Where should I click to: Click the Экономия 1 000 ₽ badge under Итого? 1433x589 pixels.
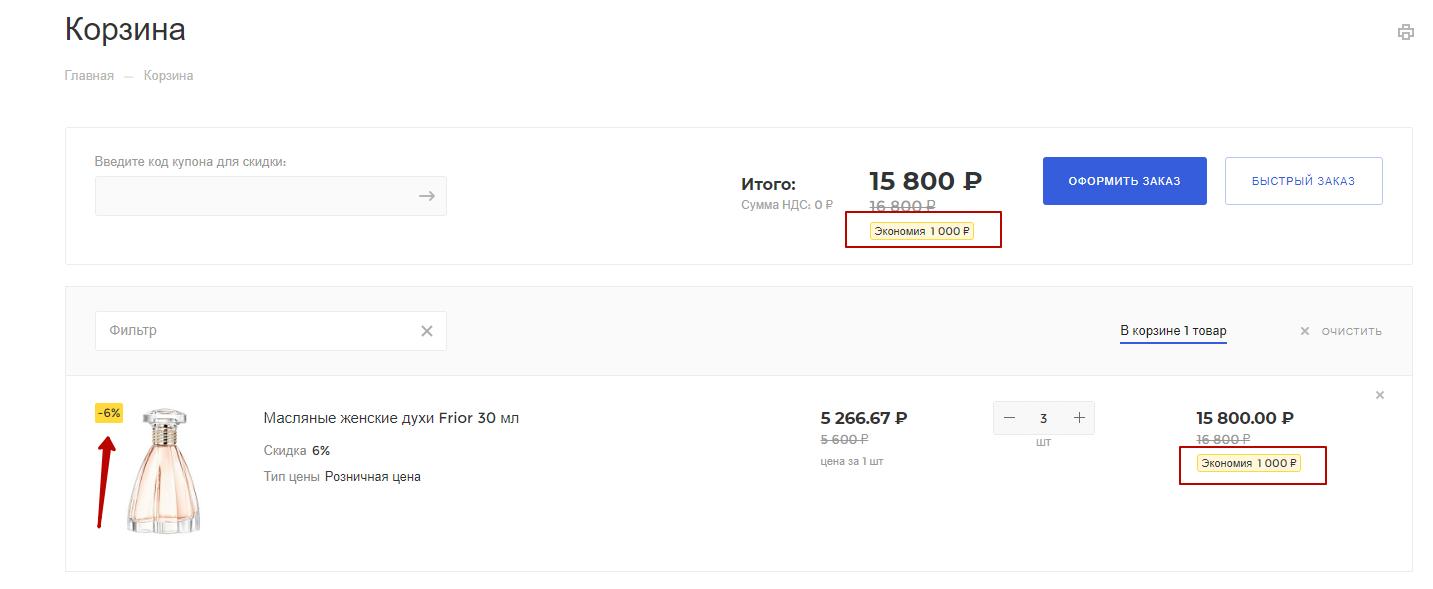[921, 231]
